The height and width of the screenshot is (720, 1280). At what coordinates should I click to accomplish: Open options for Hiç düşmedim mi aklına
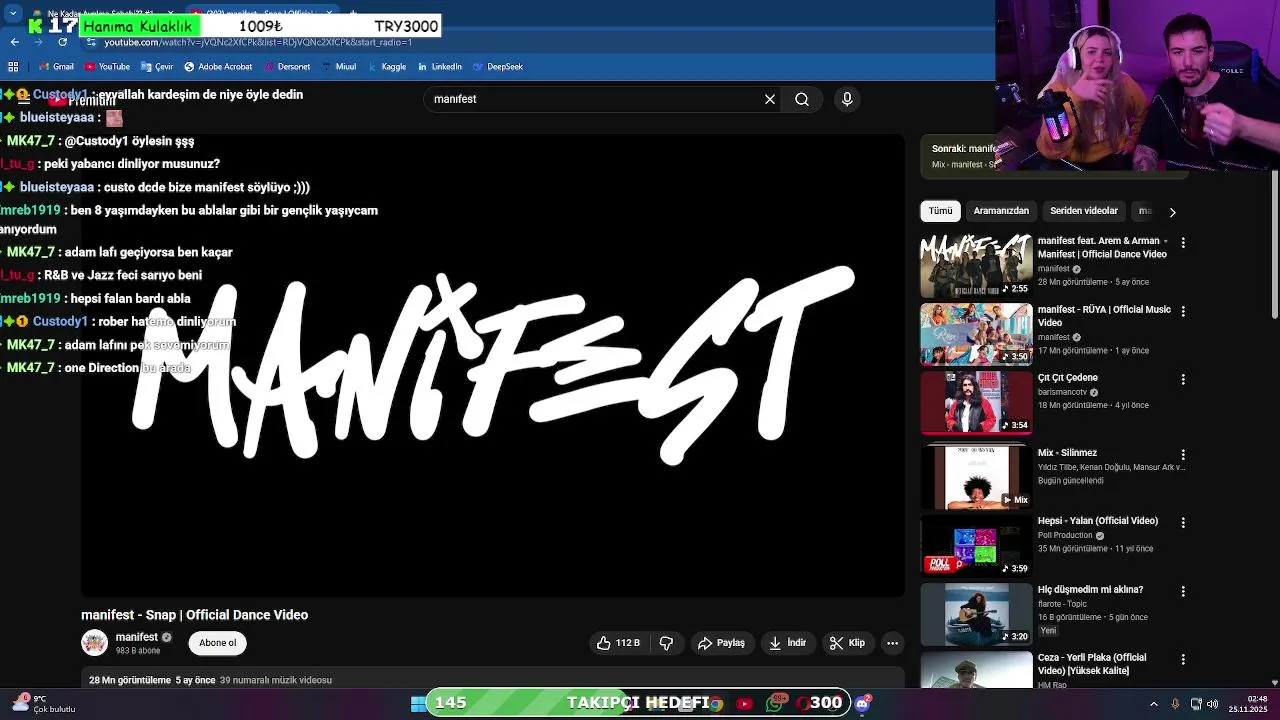coord(1183,591)
